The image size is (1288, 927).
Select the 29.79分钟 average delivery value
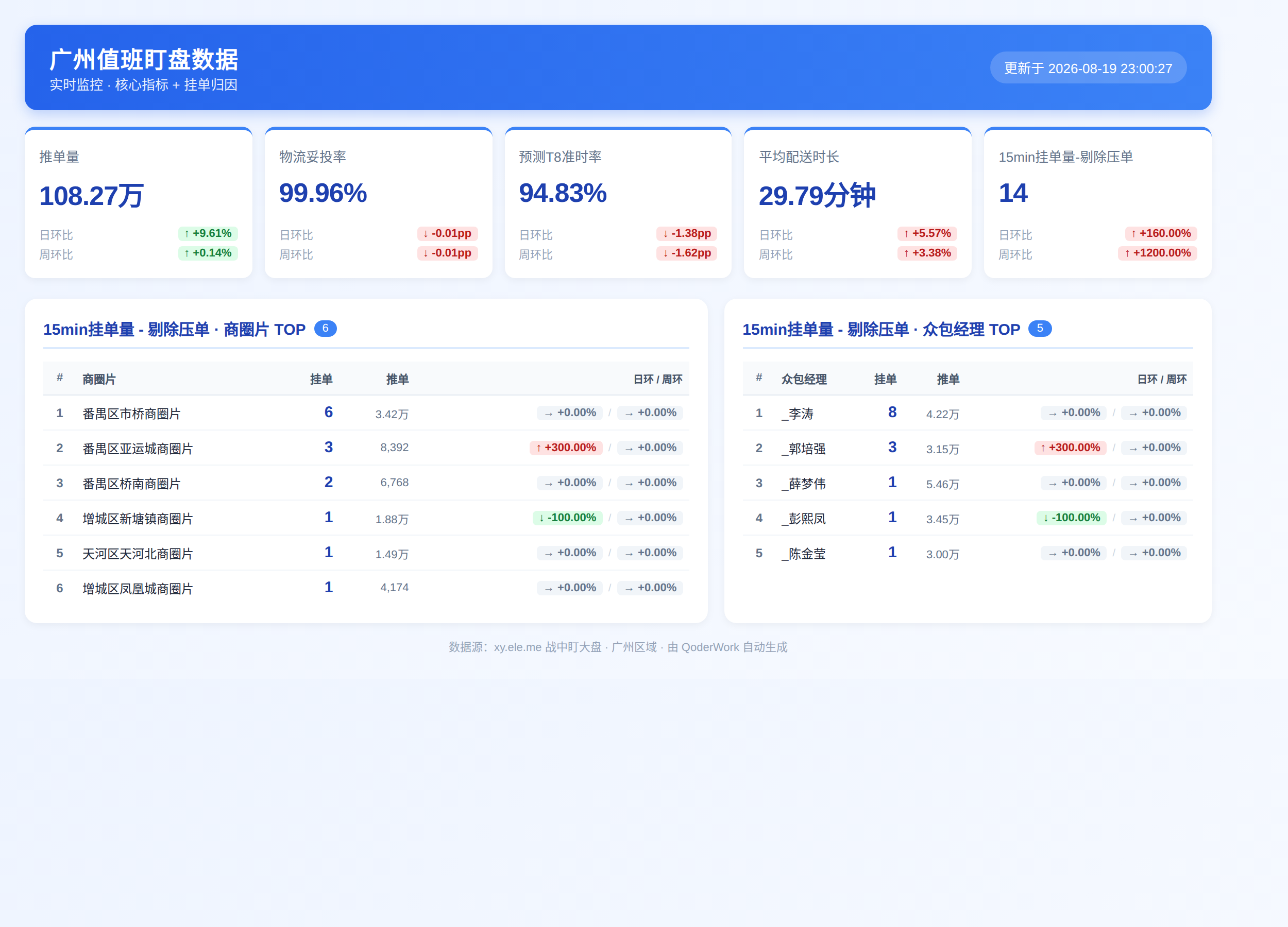817,196
